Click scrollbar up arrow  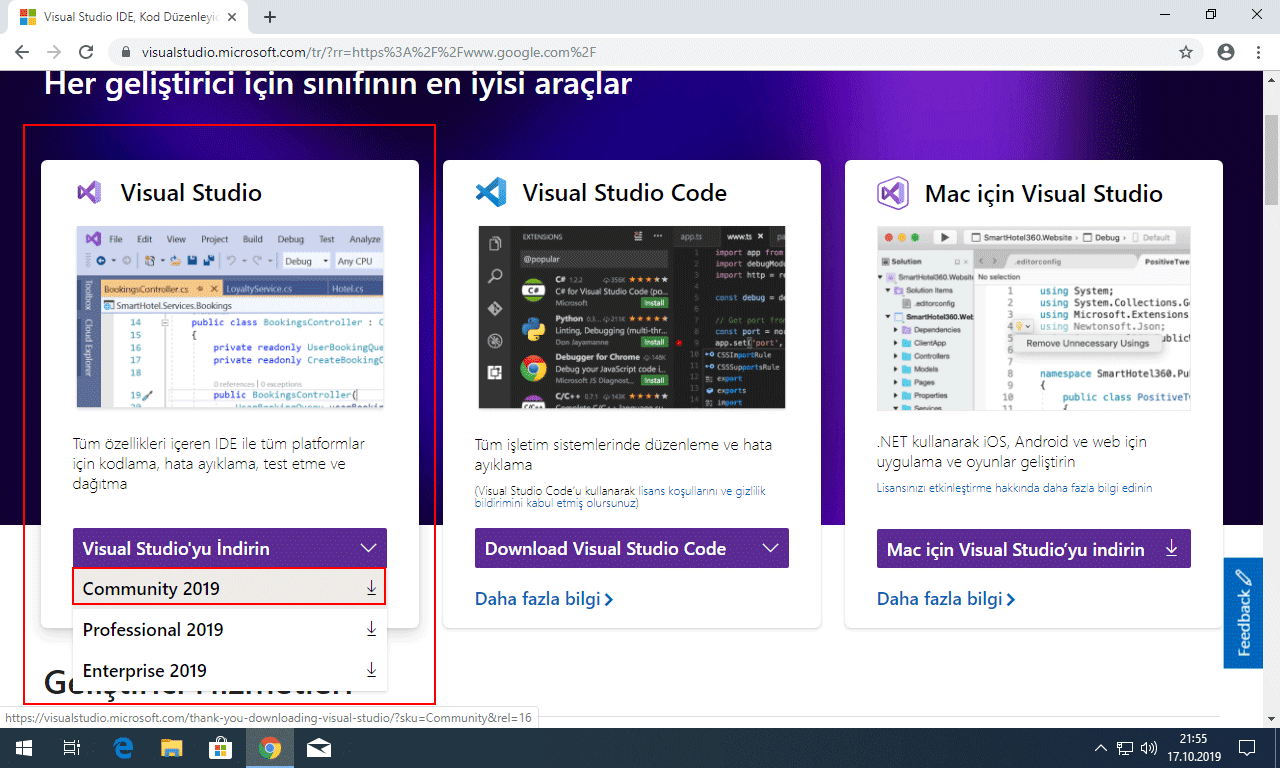(1271, 79)
